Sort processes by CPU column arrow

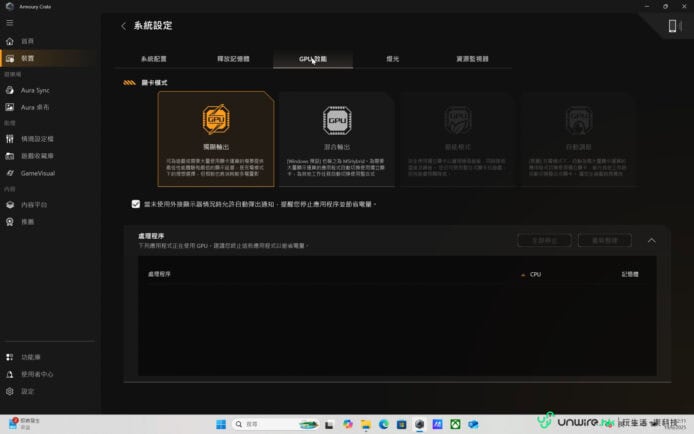pos(522,273)
